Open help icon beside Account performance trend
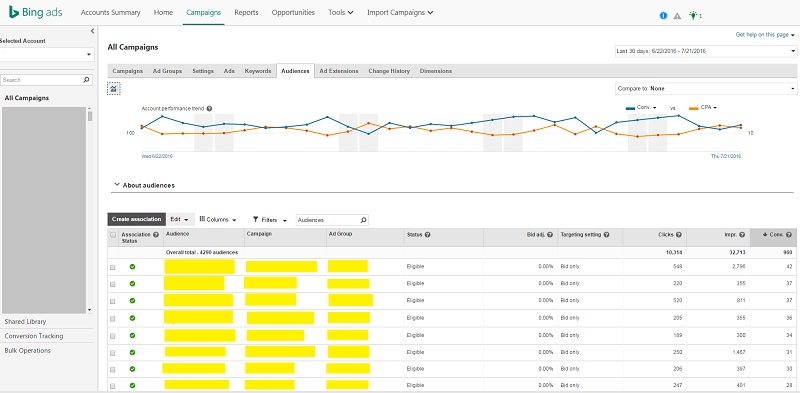Viewport: 800px width, 393px height. [x=210, y=109]
